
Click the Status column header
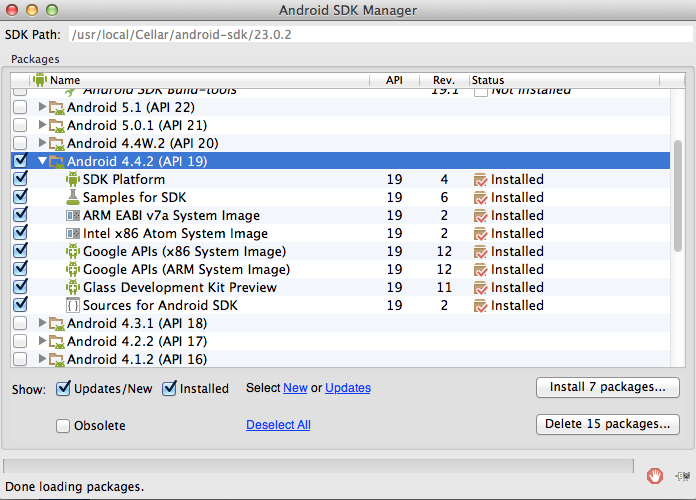click(565, 80)
